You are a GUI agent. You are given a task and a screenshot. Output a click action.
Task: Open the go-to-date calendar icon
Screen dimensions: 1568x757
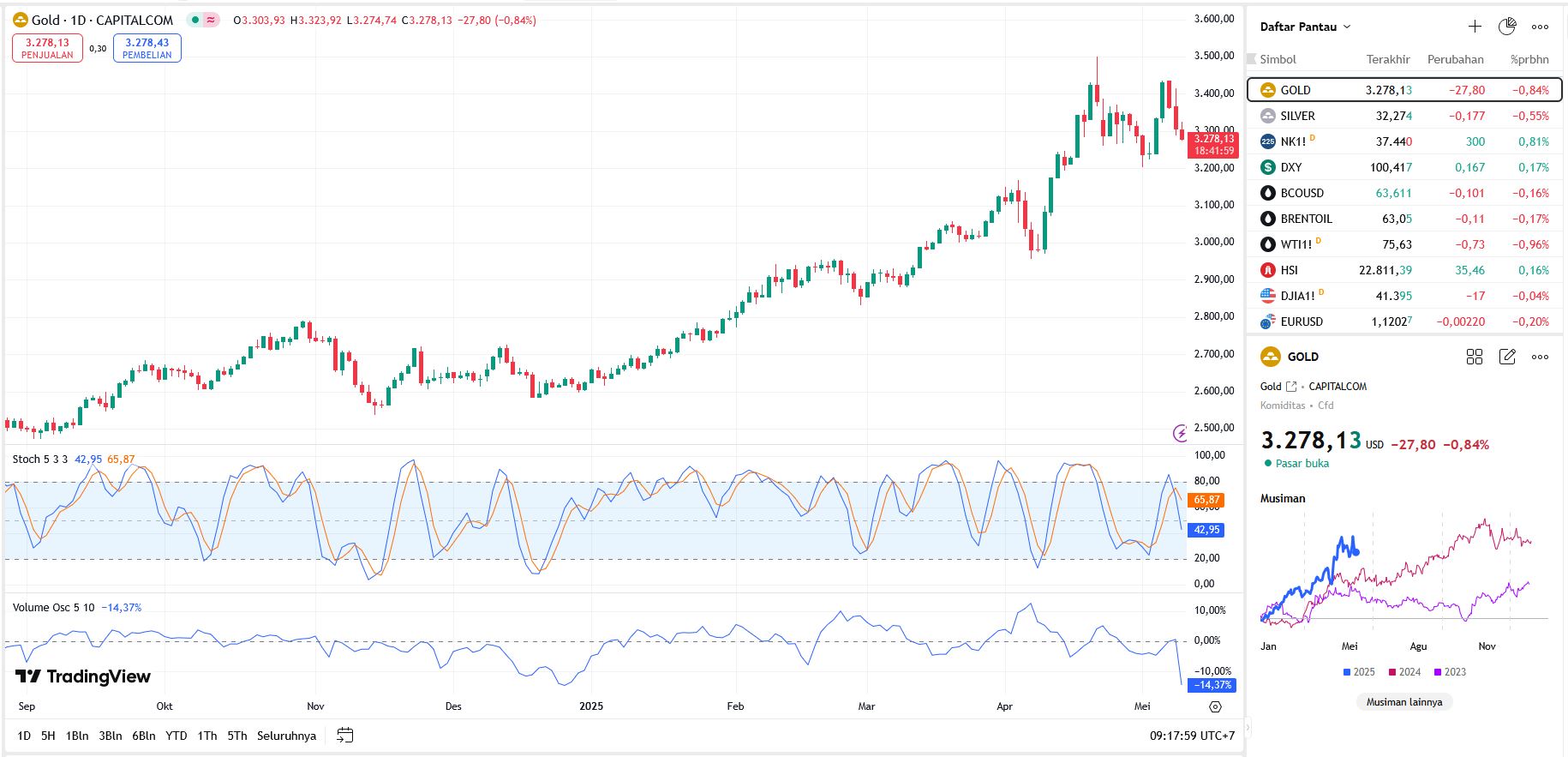(x=344, y=736)
